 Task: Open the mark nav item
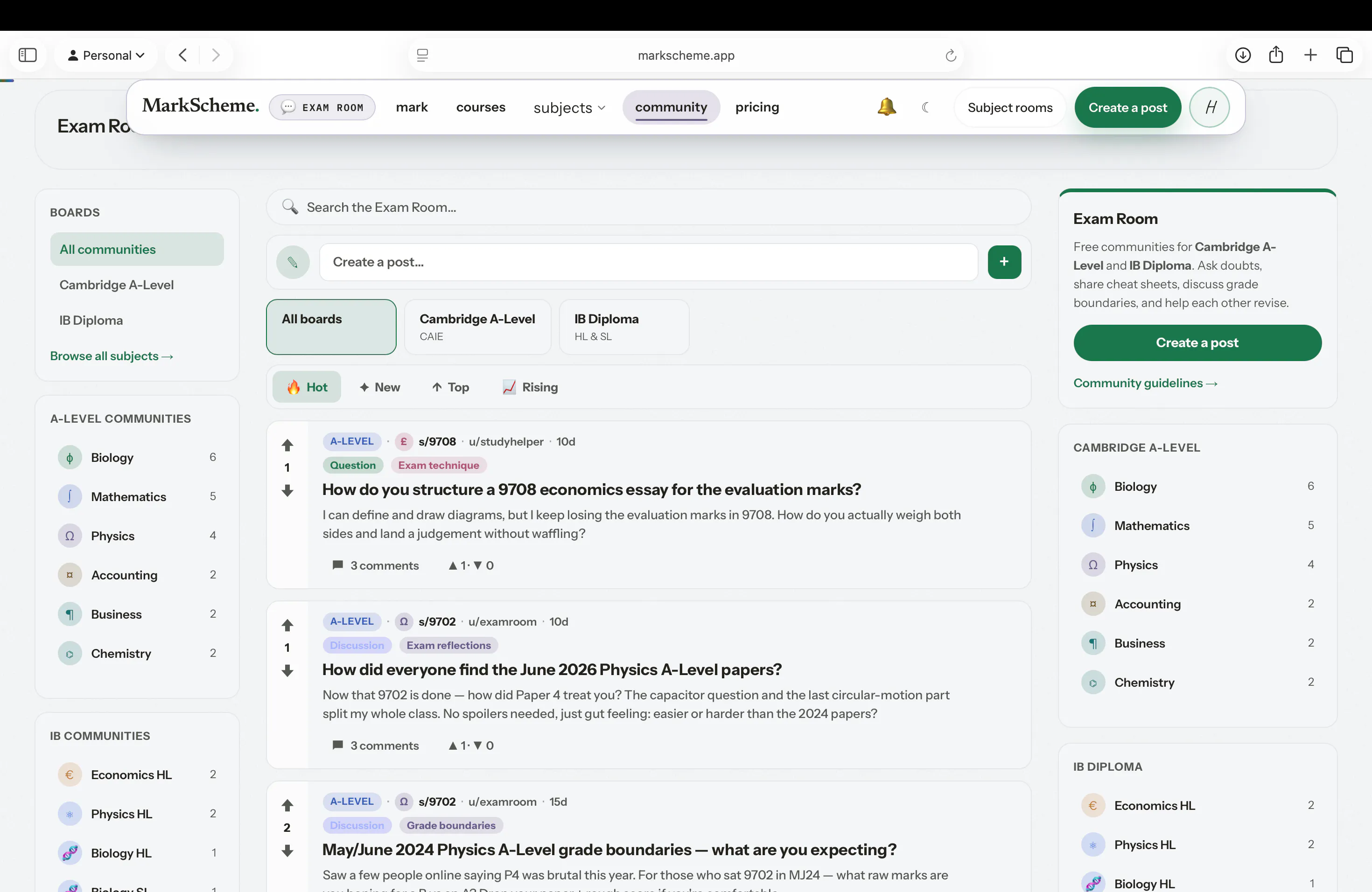[412, 107]
